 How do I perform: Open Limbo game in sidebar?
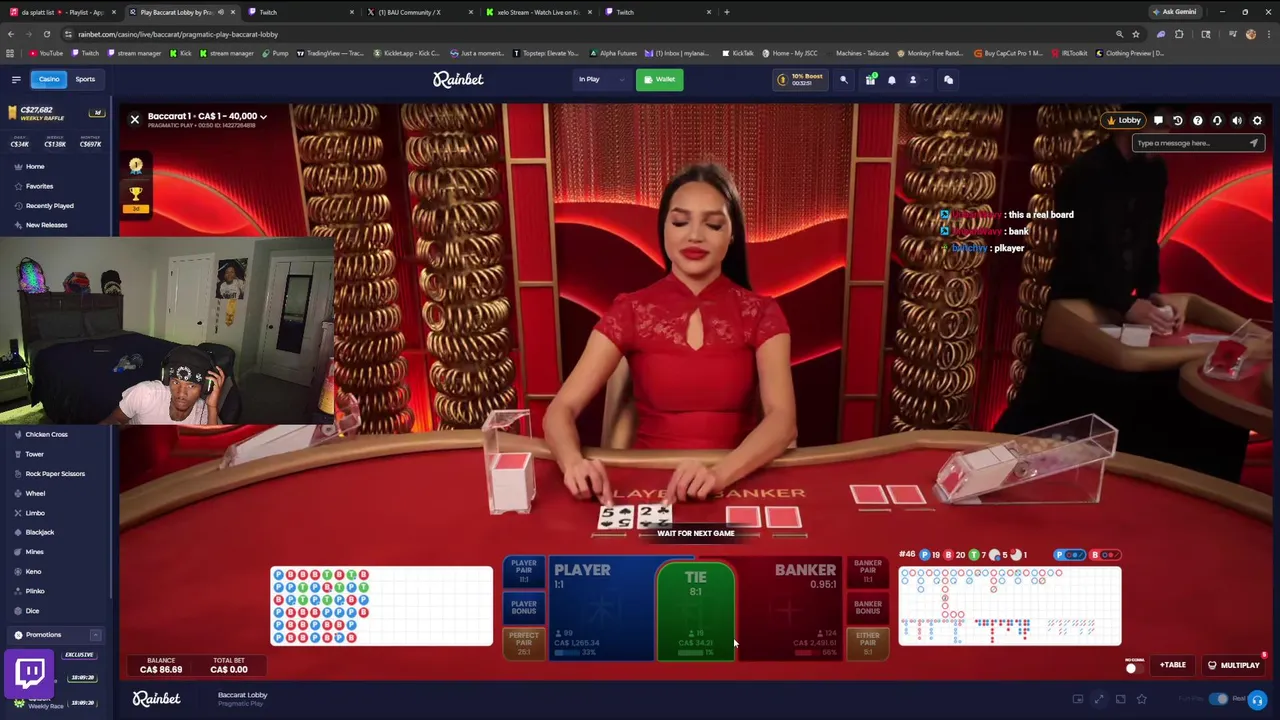(35, 513)
